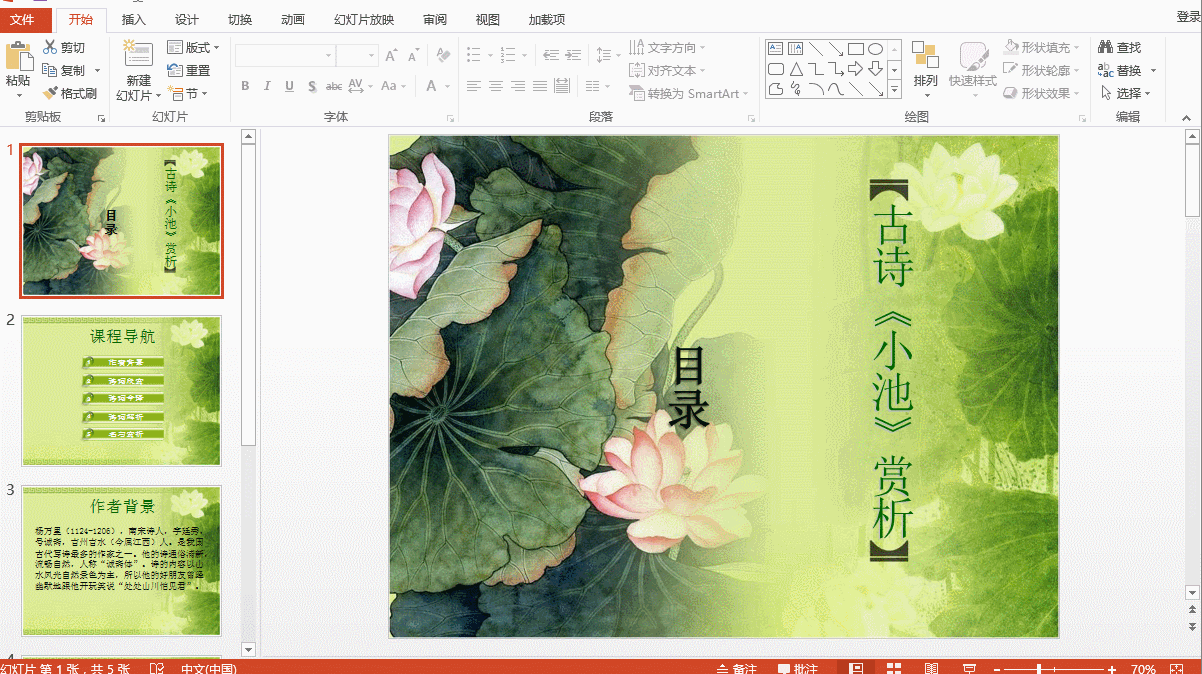Switch to slide sorter view in status bar
This screenshot has width=1202, height=674.
coord(894,668)
